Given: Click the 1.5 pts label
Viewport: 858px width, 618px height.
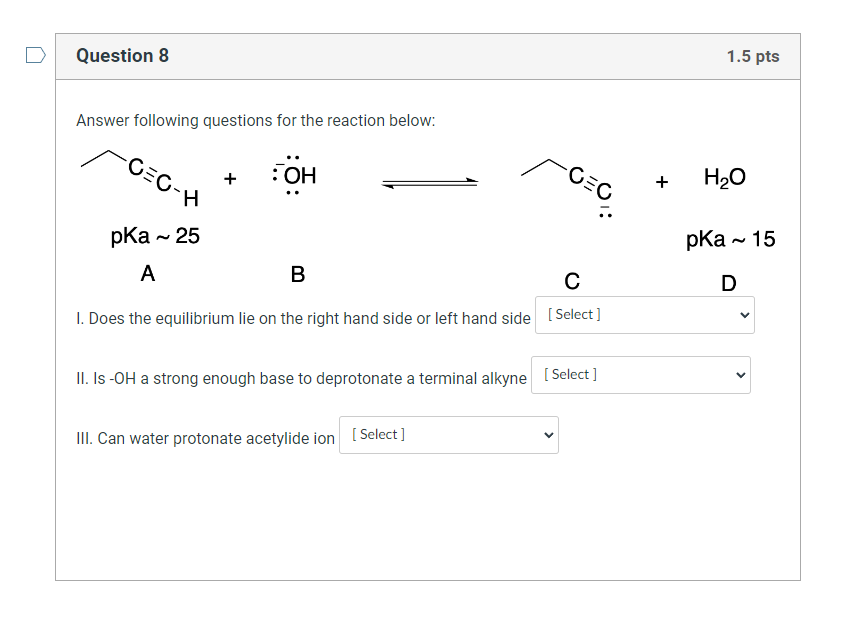Looking at the screenshot, I should click(x=752, y=56).
